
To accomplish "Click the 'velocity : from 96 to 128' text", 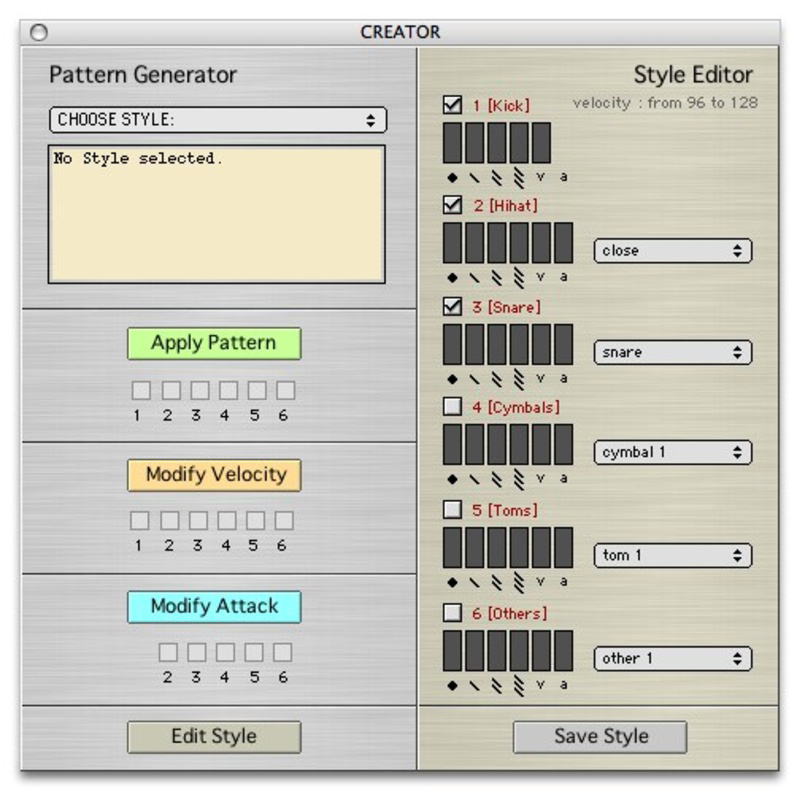I will (665, 103).
